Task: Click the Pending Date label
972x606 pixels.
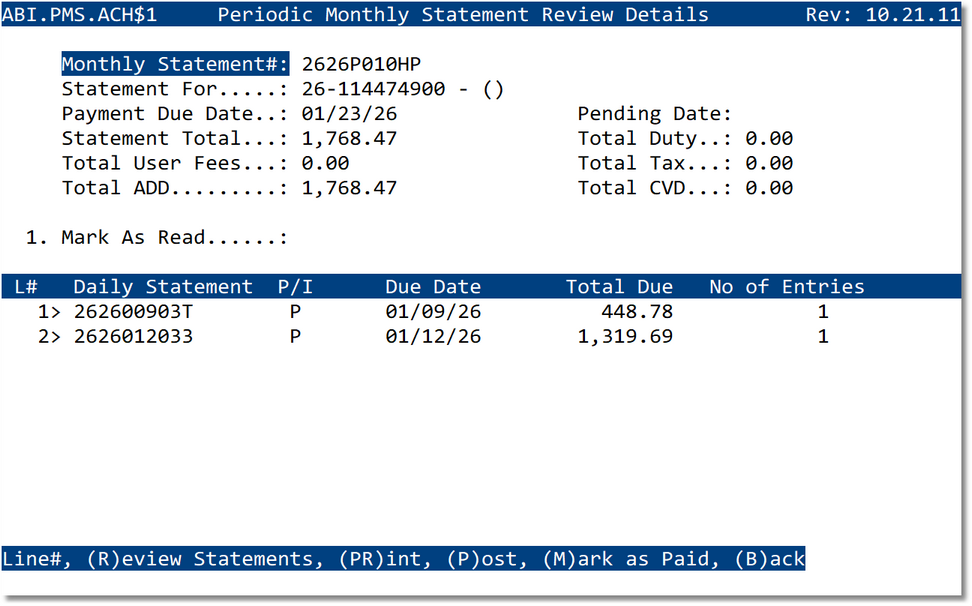Action: [655, 113]
